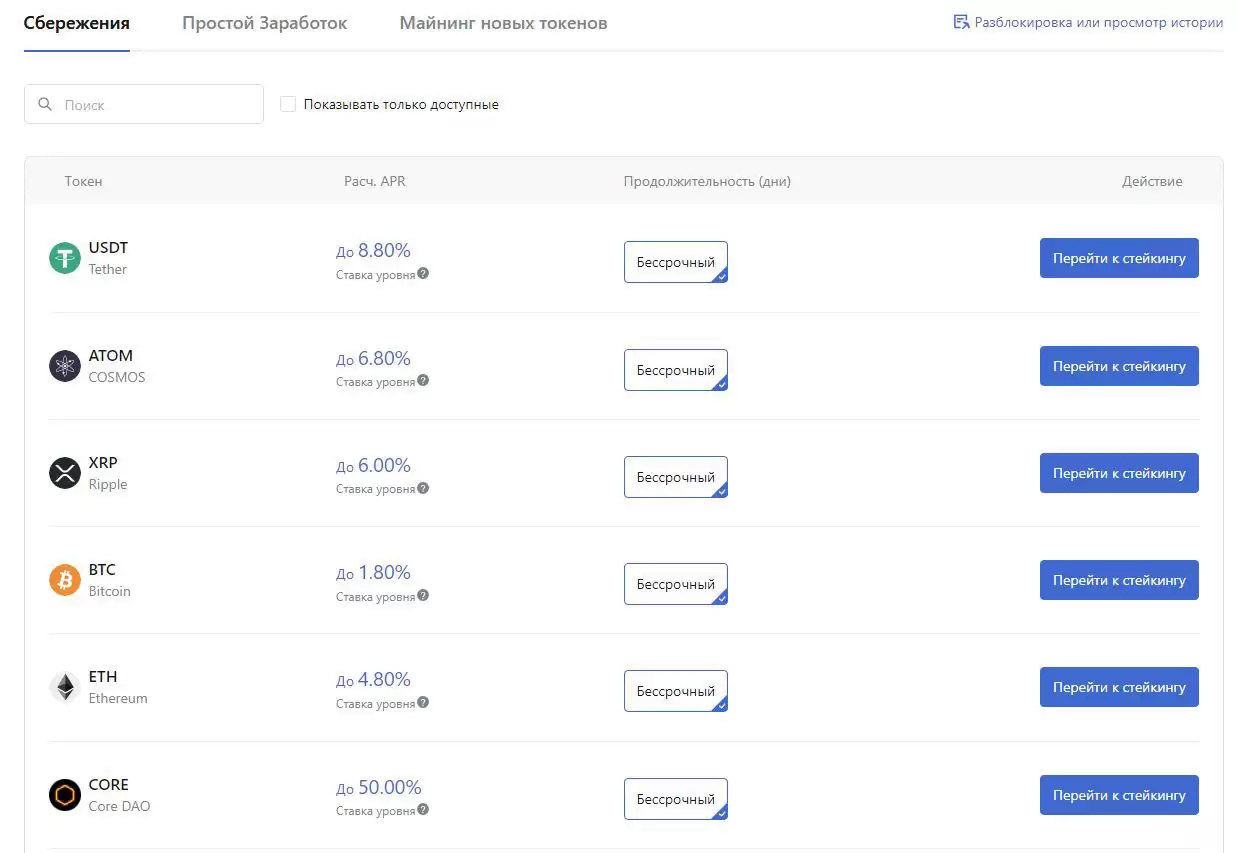This screenshot has height=853, width=1238.
Task: Select "Бессрочный" duration option for ETH
Action: (x=675, y=691)
